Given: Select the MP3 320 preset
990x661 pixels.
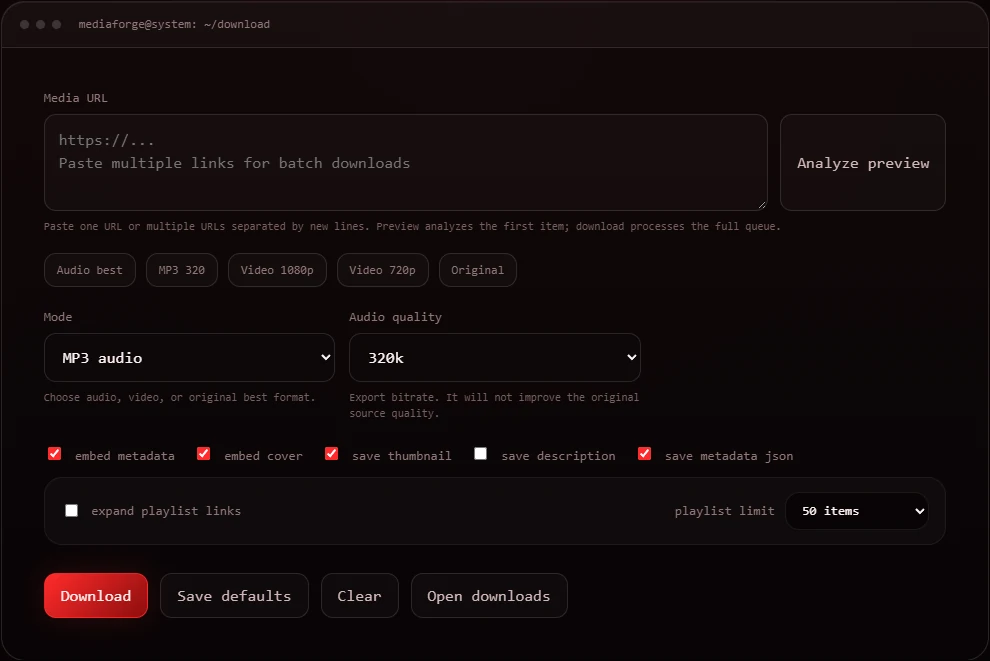Looking at the screenshot, I should coord(182,270).
